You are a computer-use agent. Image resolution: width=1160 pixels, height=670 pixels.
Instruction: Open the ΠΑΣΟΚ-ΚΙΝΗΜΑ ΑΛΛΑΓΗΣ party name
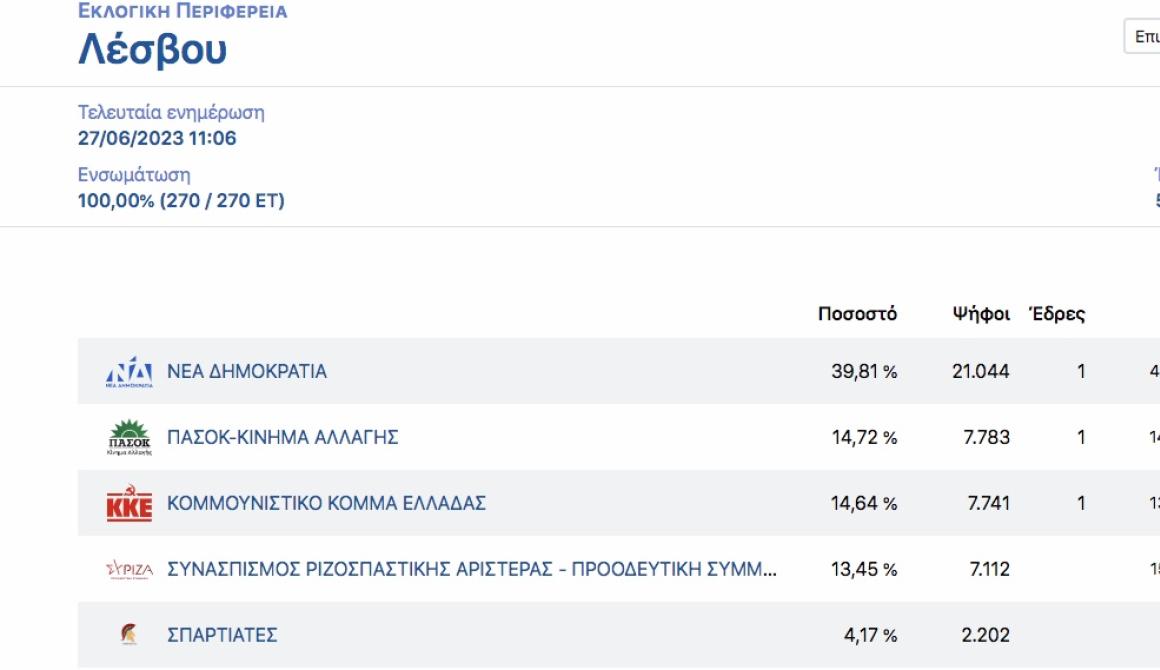[283, 437]
